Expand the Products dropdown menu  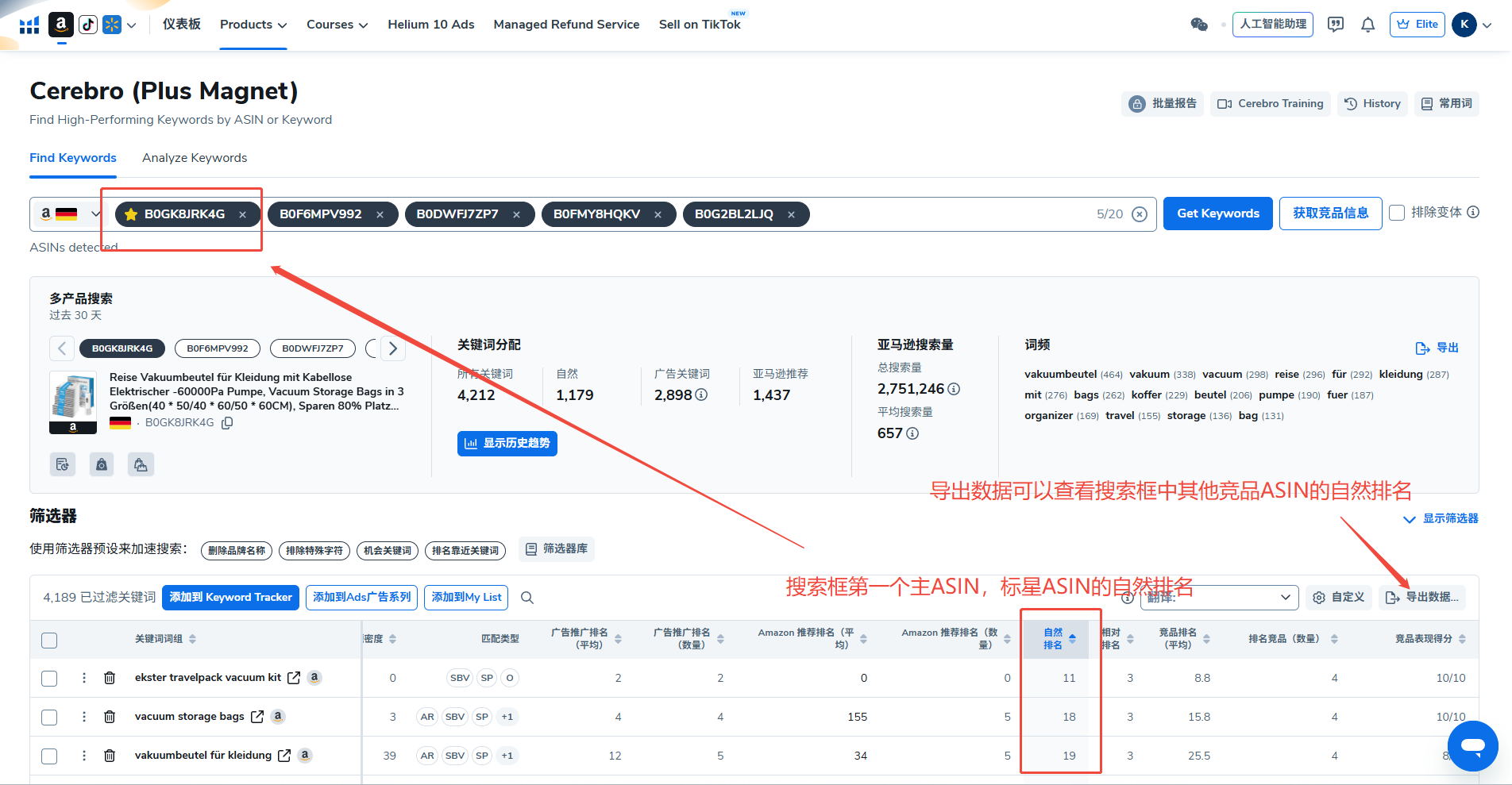pos(253,25)
